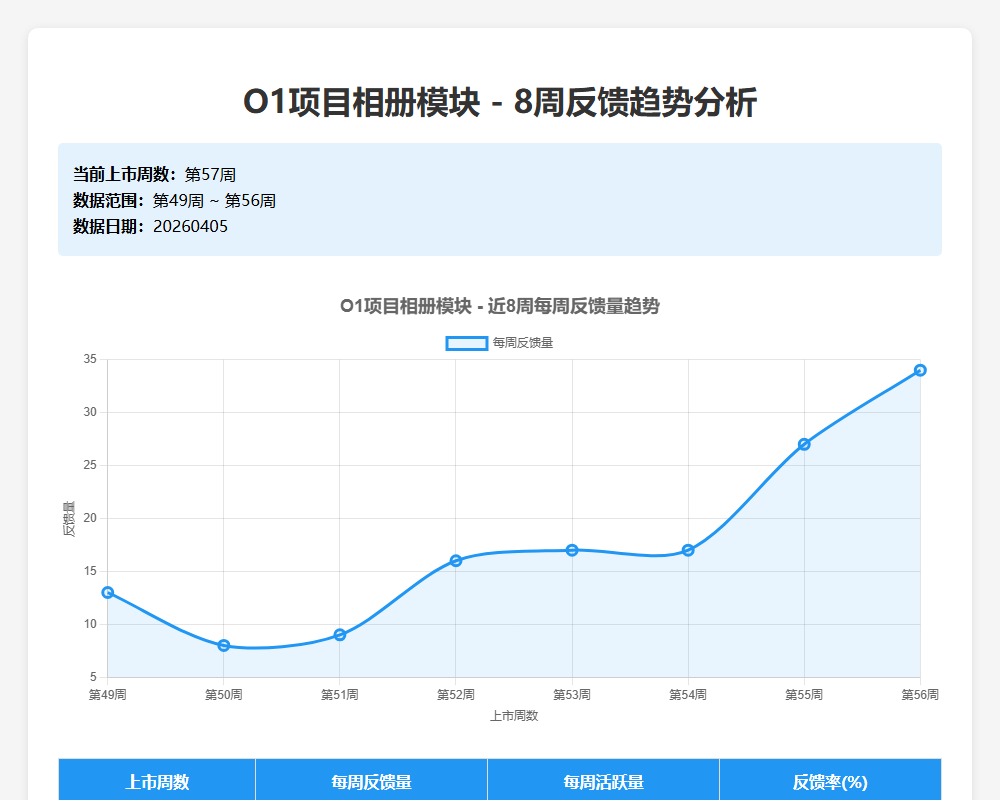
Task: Select the 第54周 data point on the chart
Action: [x=688, y=550]
